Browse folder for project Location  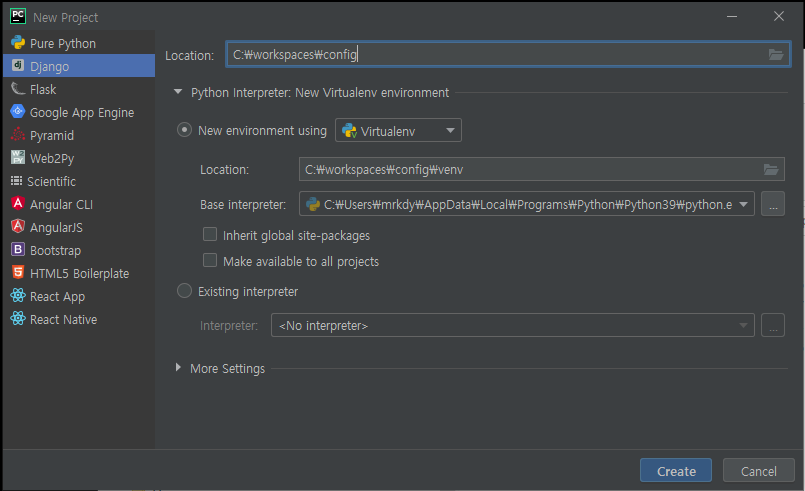[775, 54]
